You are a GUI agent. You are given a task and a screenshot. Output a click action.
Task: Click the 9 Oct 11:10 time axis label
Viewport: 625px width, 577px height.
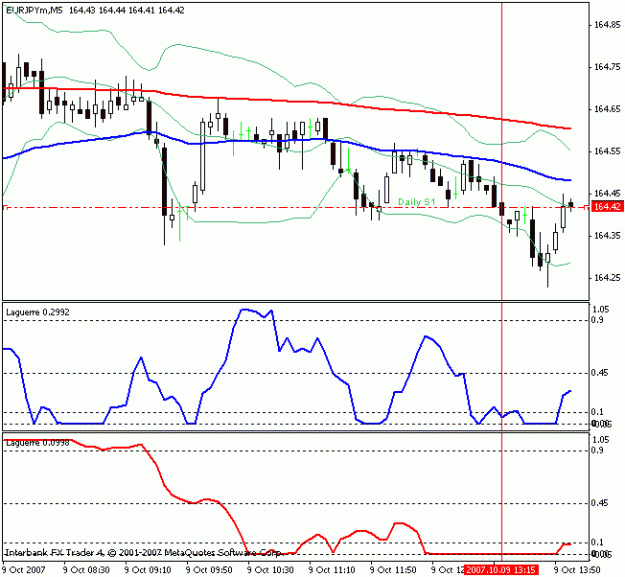(332, 570)
